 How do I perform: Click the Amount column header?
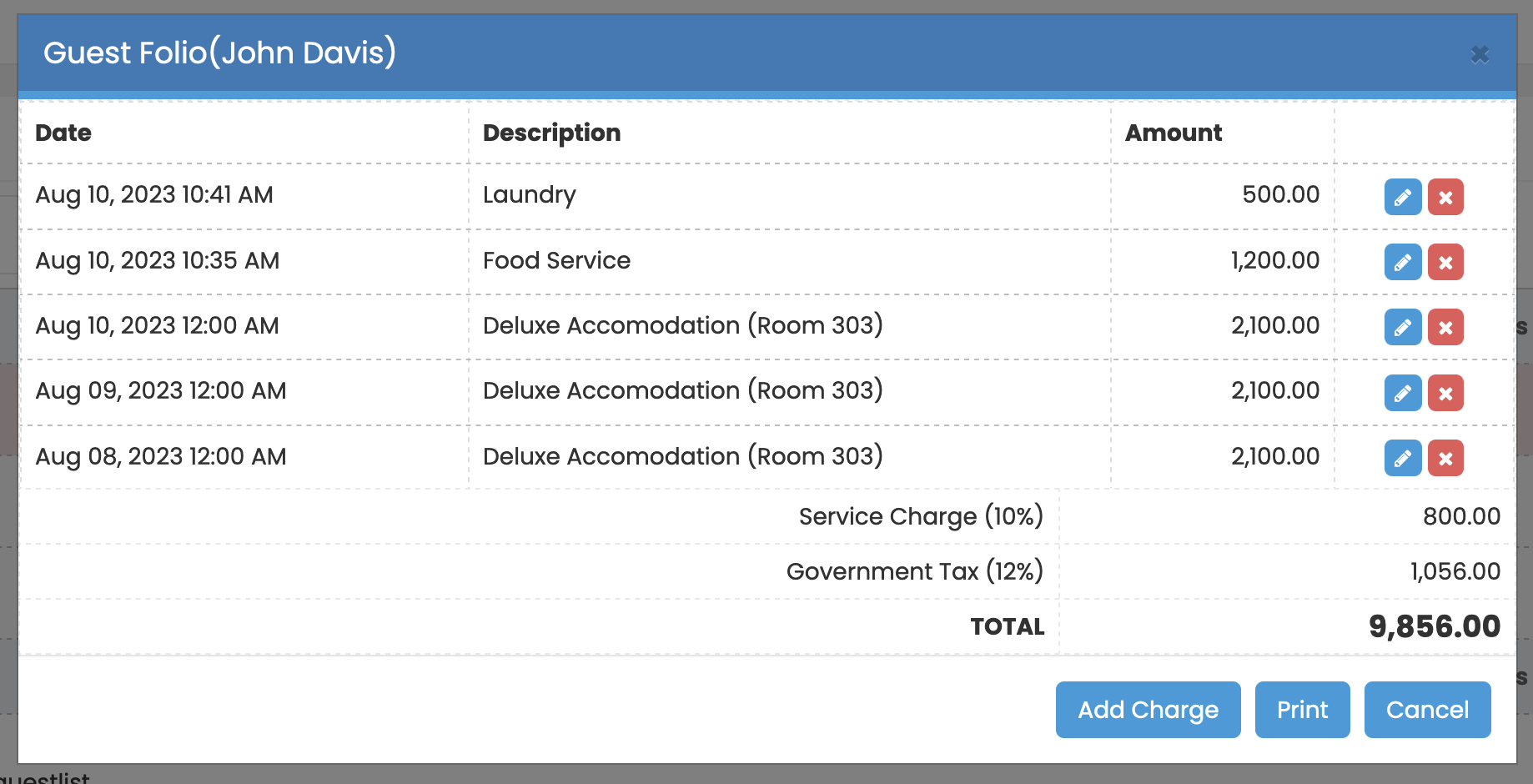1173,133
